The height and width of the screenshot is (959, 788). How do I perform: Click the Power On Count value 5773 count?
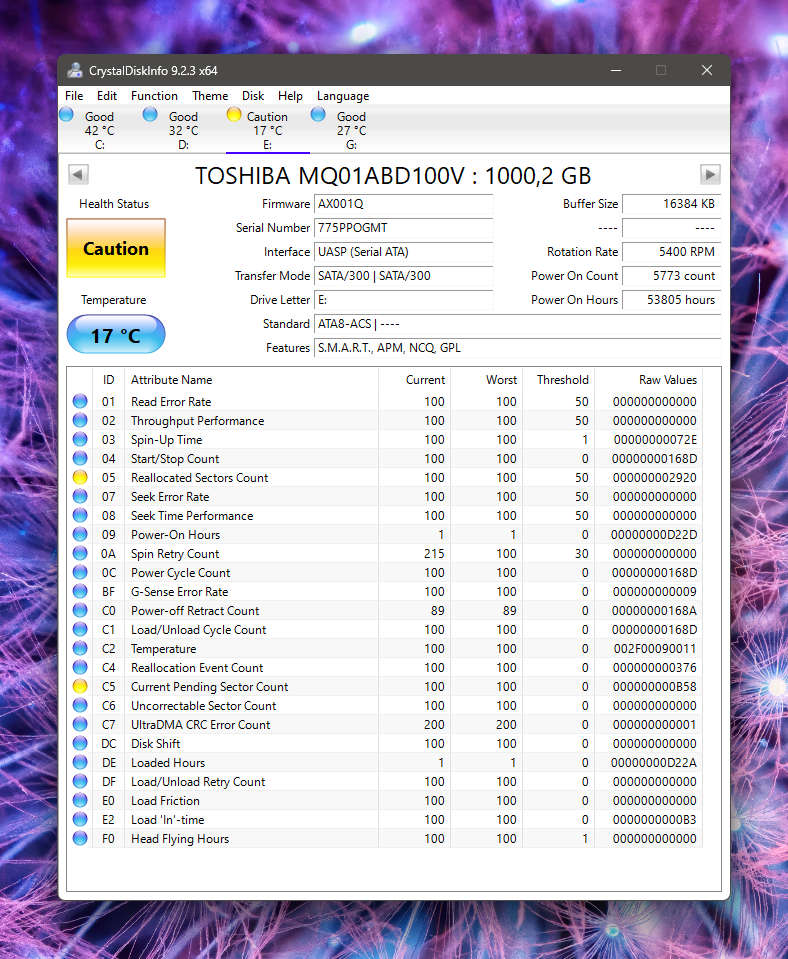pyautogui.click(x=671, y=275)
